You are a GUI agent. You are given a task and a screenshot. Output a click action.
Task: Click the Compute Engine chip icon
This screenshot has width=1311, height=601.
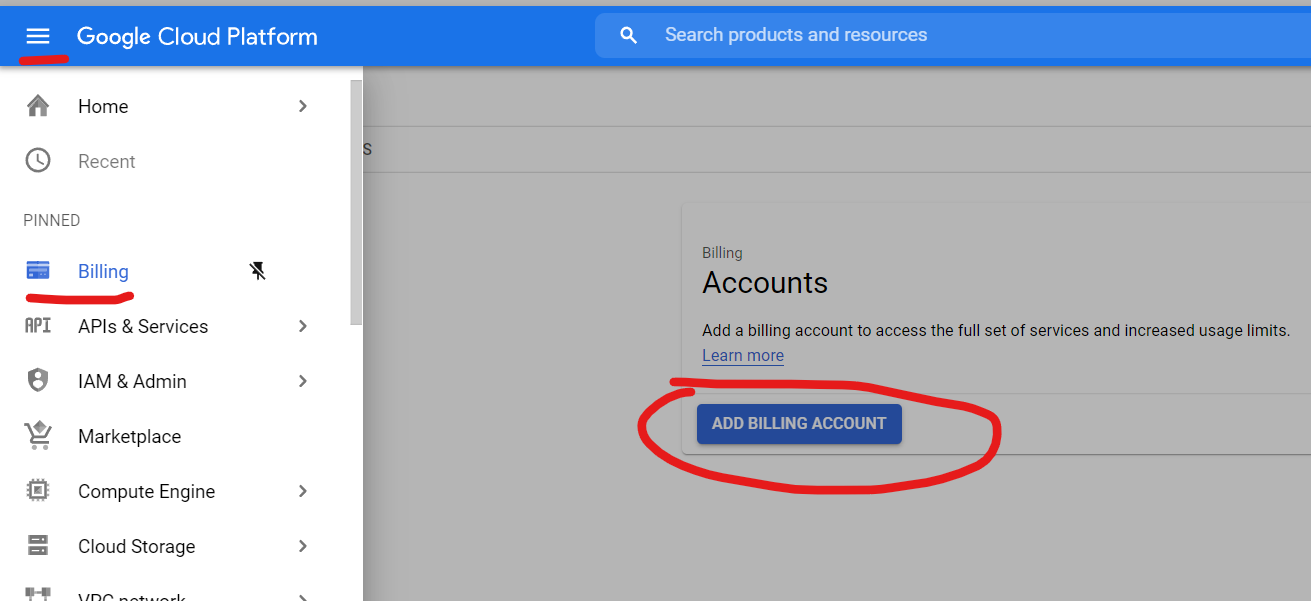click(38, 491)
